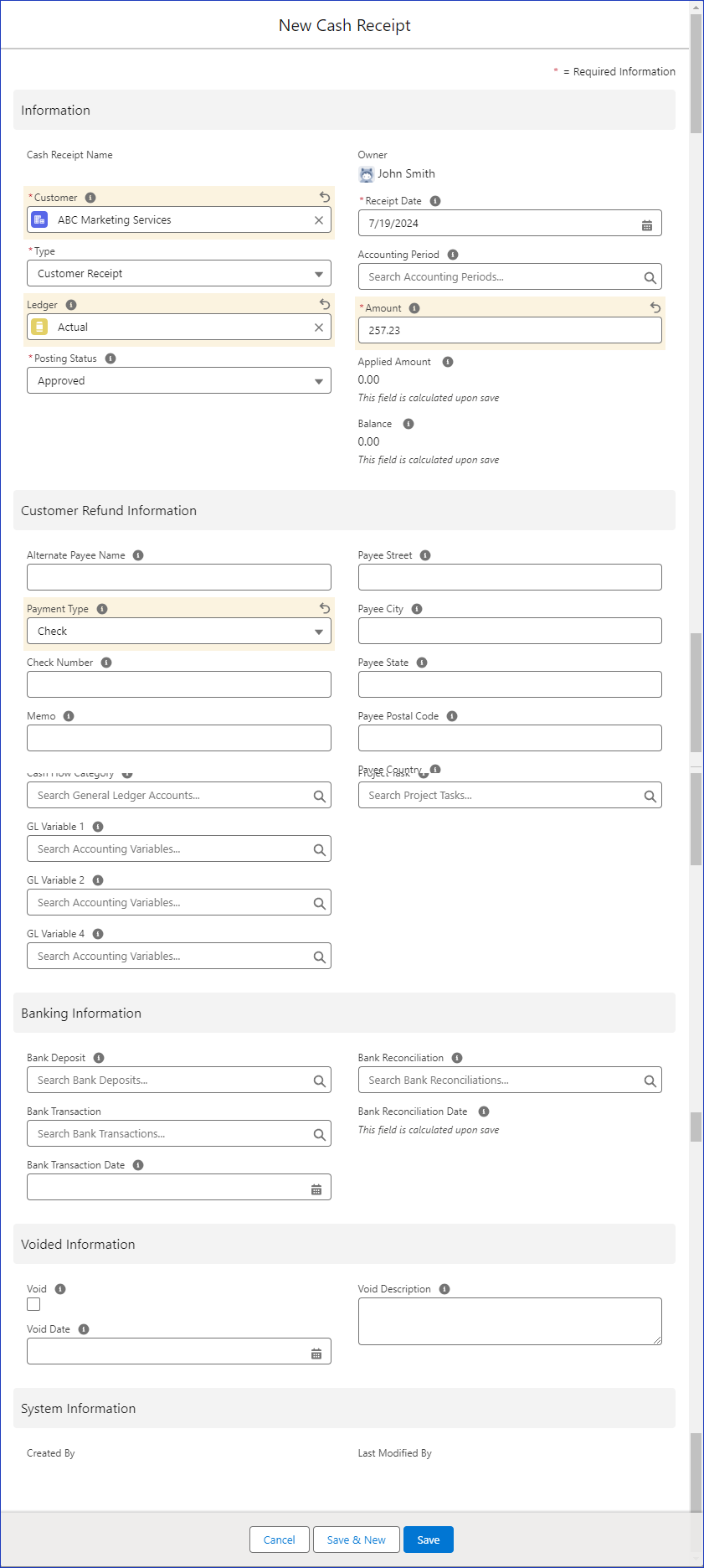Show the GL Variable 4 info tooltip
This screenshot has height=1568, width=704.
pyautogui.click(x=98, y=934)
